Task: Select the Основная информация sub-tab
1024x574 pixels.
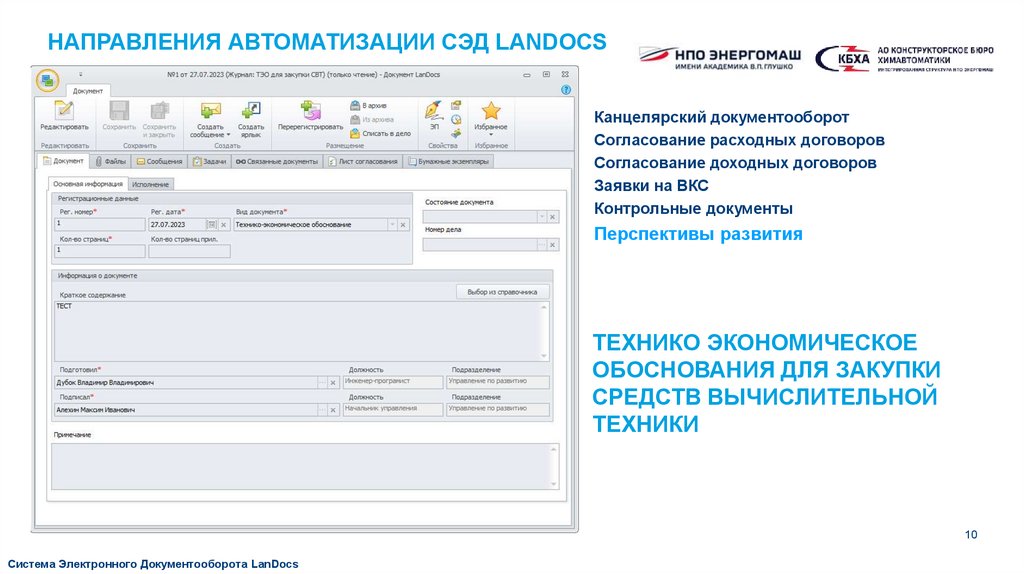Action: click(x=88, y=184)
